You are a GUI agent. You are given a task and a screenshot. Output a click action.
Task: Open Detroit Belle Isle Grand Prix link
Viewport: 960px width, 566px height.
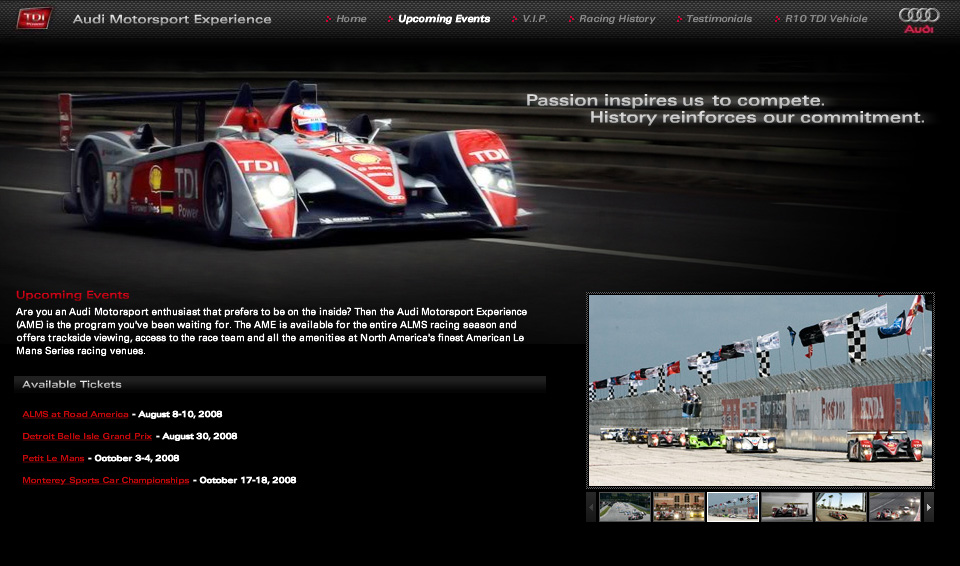tap(87, 436)
